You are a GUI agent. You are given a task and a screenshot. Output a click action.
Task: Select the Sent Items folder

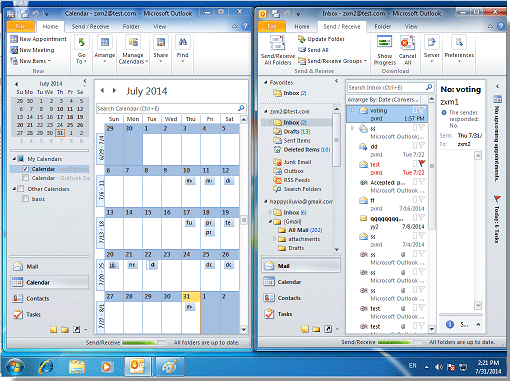click(292, 141)
